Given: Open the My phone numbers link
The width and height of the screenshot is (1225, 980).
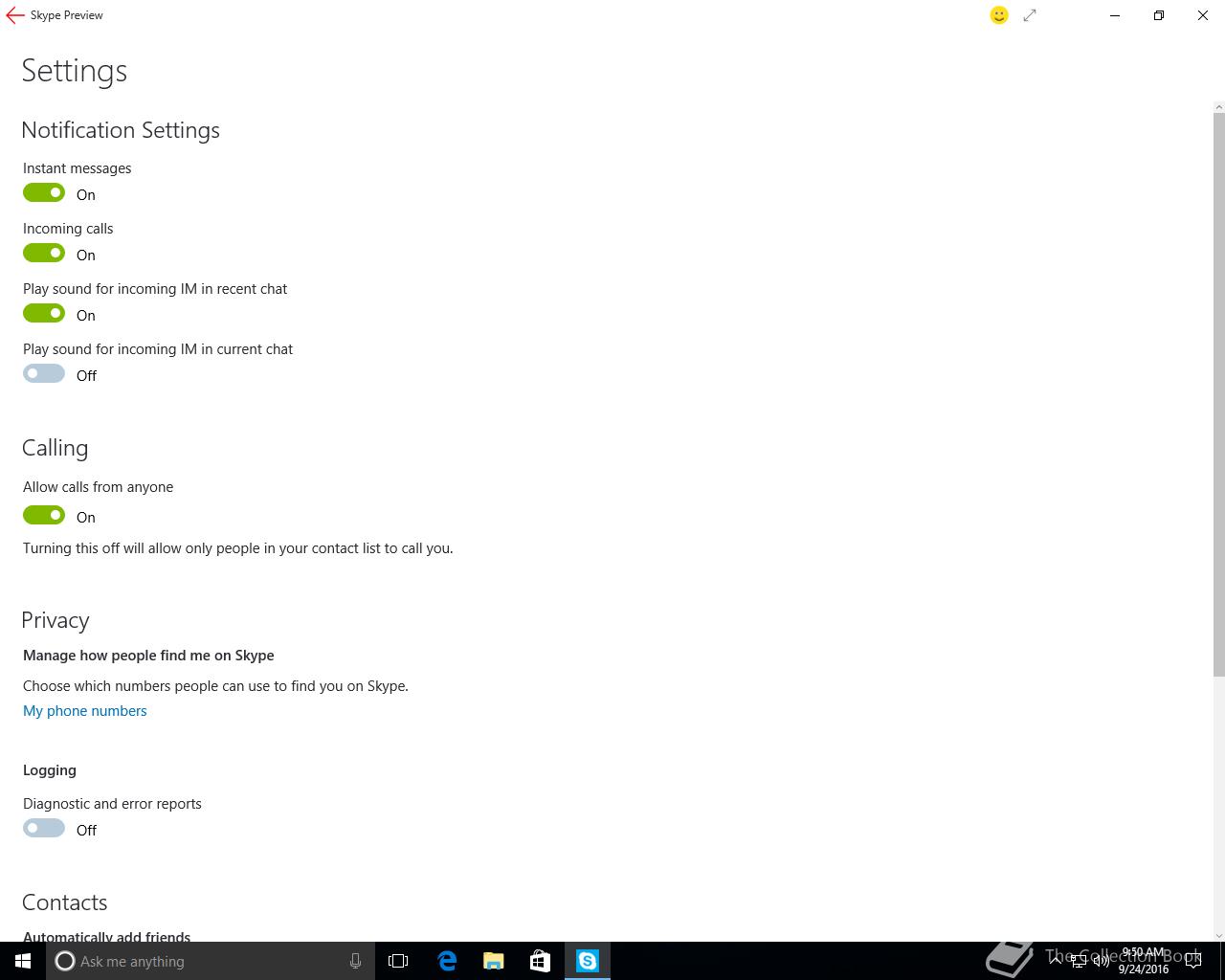Looking at the screenshot, I should click(x=85, y=711).
